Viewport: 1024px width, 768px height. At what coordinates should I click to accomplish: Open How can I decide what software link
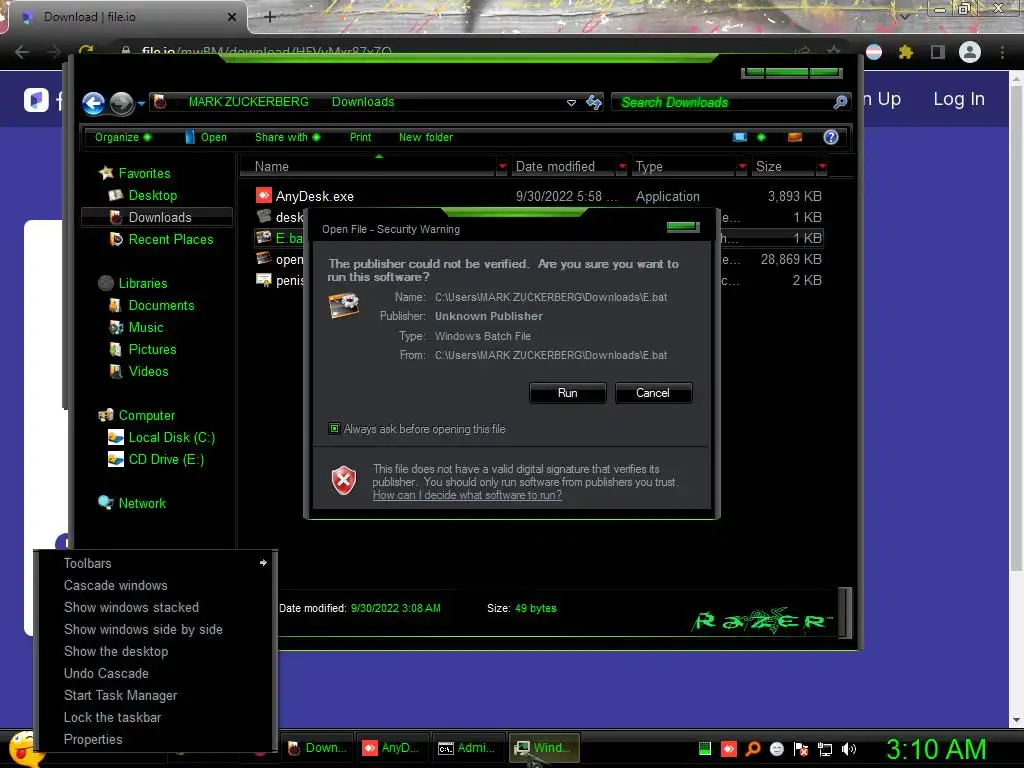pyautogui.click(x=467, y=495)
